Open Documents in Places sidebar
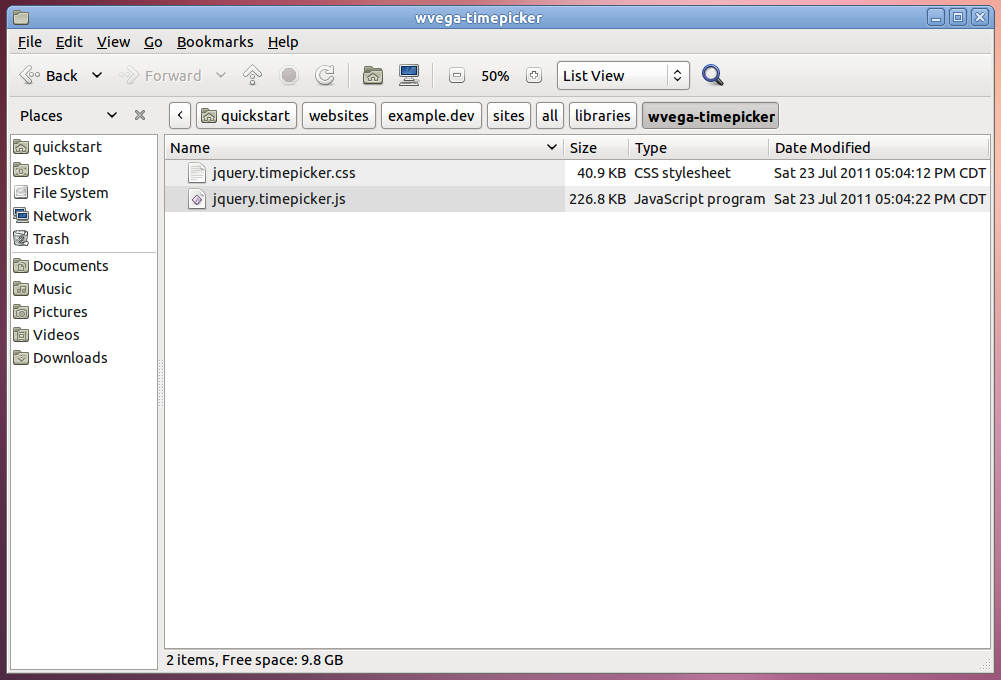Image resolution: width=1001 pixels, height=680 pixels. [83, 266]
